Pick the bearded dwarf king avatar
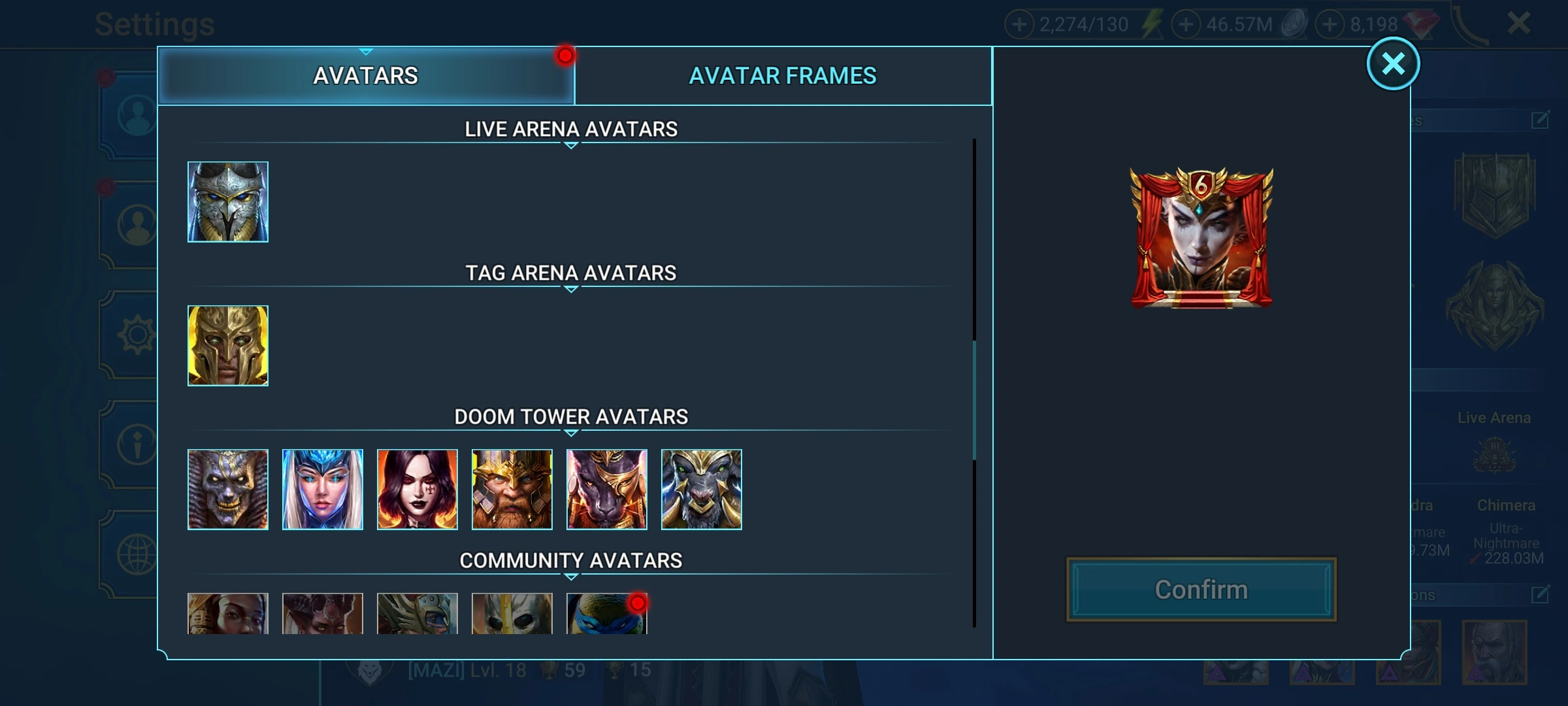The height and width of the screenshot is (706, 1568). tap(512, 490)
